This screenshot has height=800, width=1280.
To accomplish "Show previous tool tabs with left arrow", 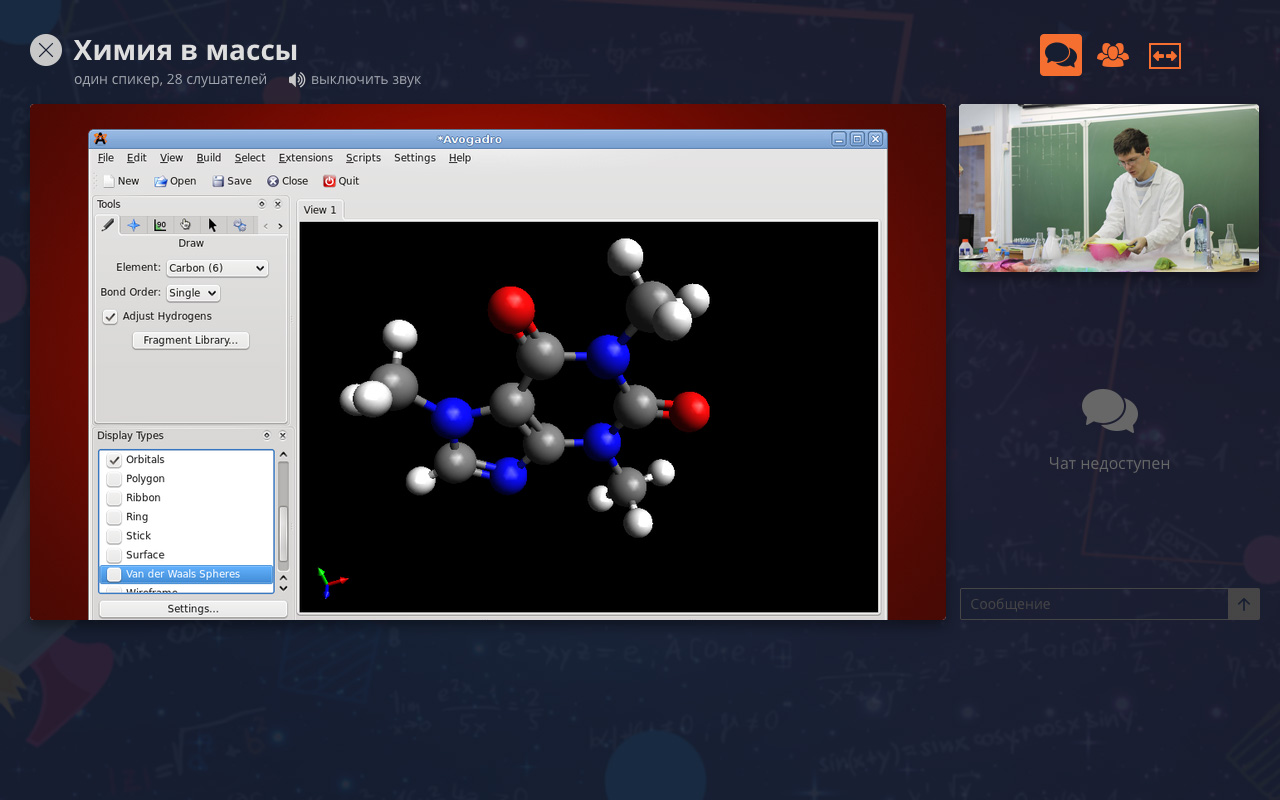I will point(265,226).
